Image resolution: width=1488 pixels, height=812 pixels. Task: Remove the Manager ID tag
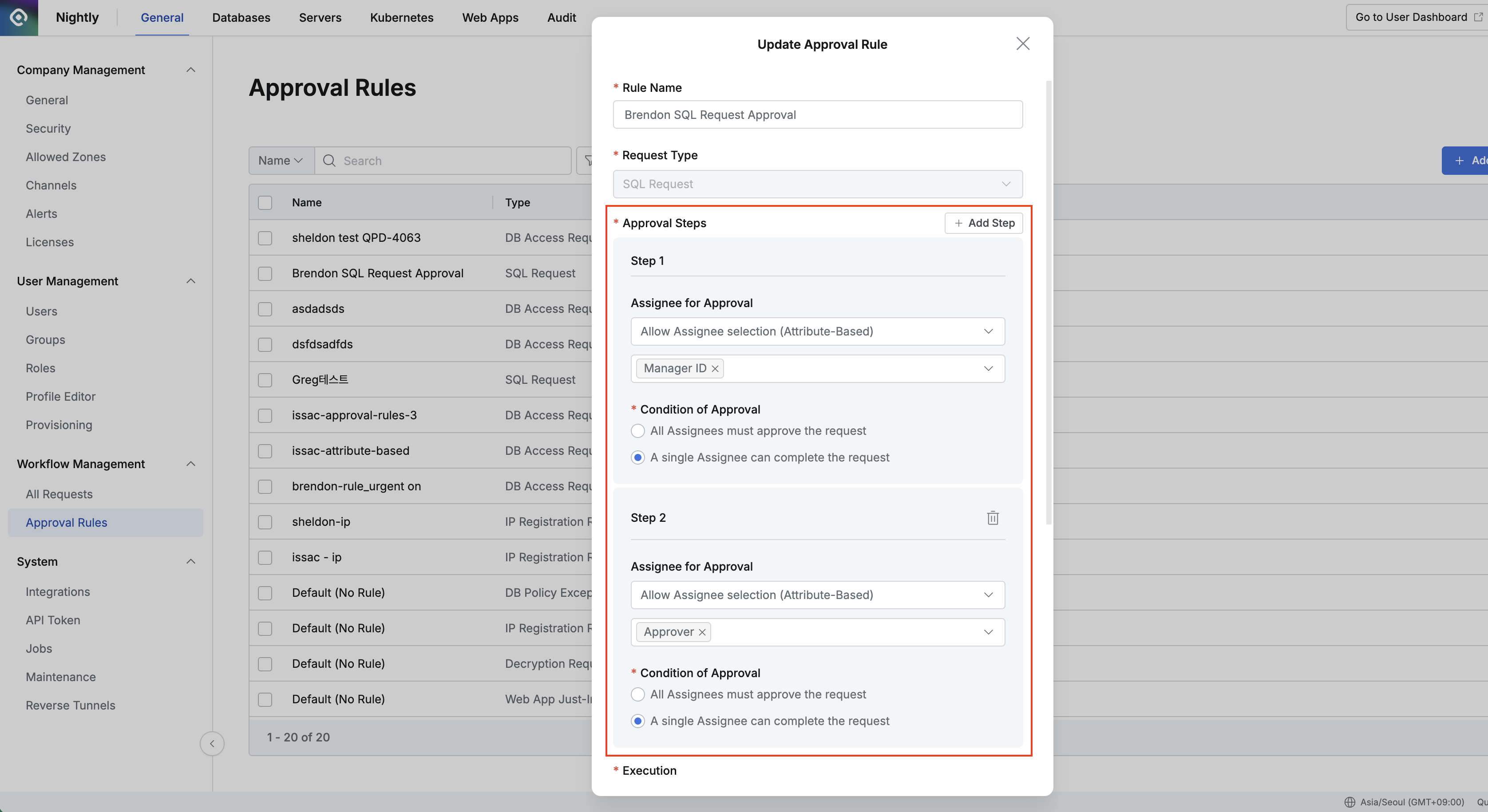click(715, 368)
